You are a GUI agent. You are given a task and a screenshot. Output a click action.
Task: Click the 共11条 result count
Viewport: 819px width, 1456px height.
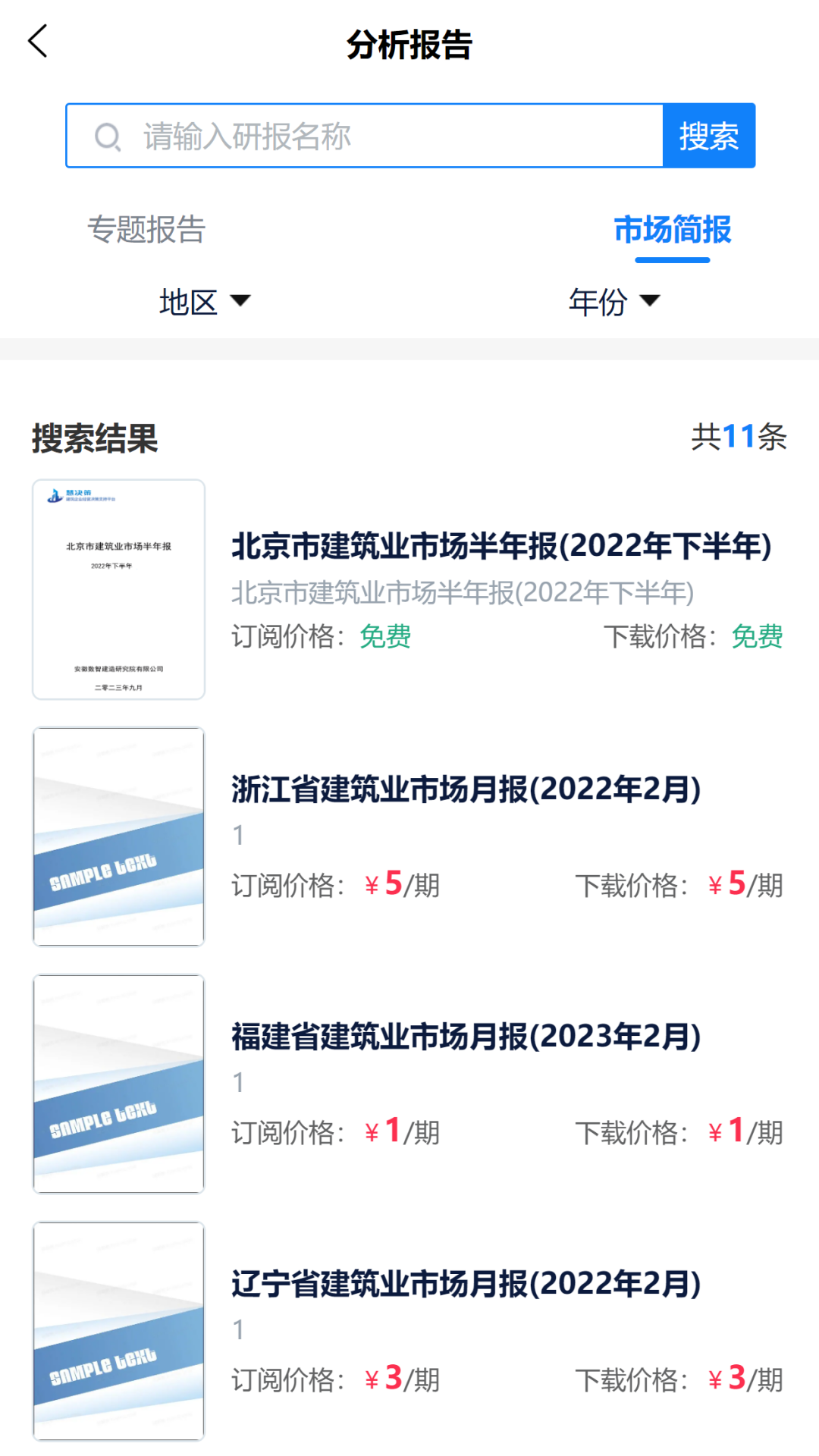coord(739,438)
